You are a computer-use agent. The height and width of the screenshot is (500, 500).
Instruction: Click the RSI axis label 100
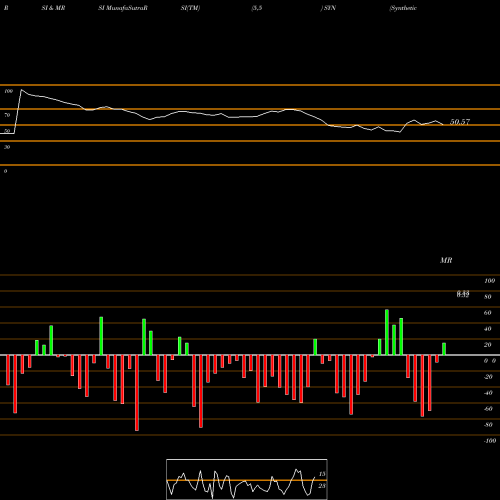[x=9, y=91]
